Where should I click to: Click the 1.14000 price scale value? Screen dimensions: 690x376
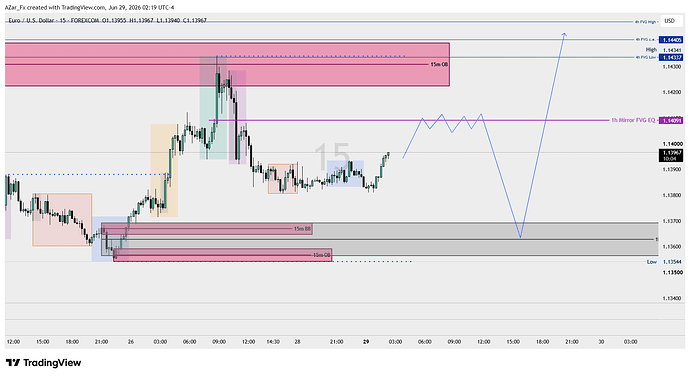672,144
